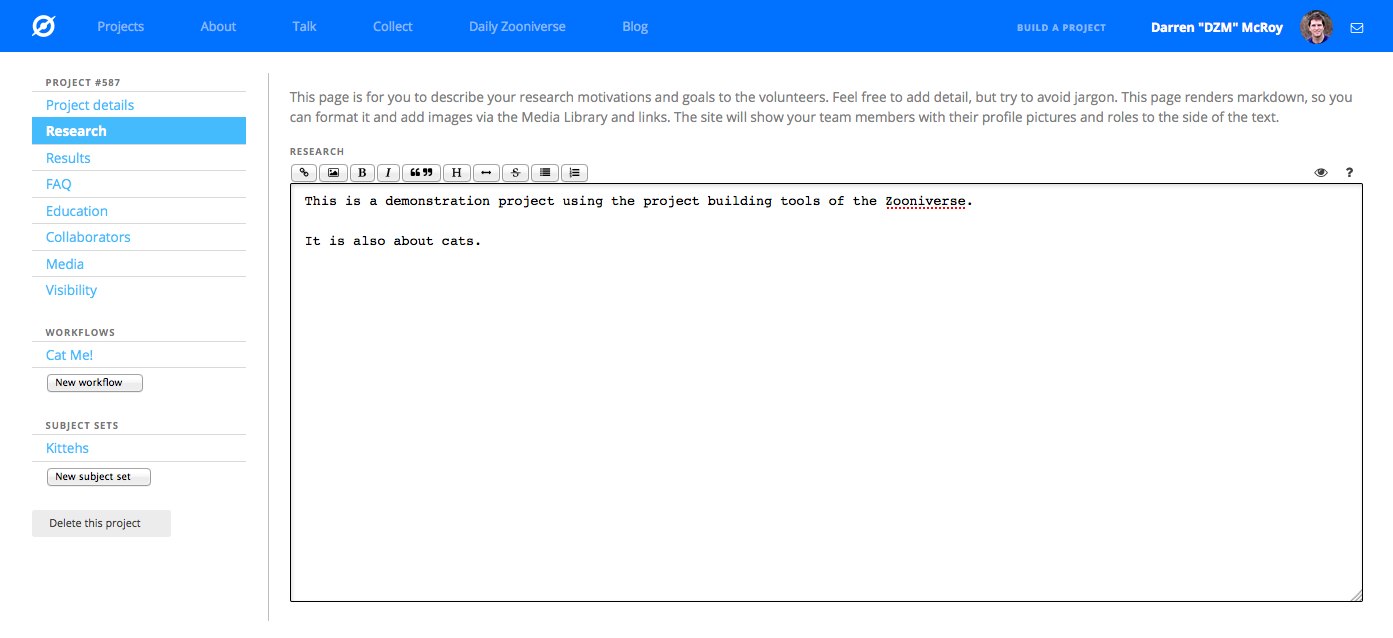Open markdown help question mark
The width and height of the screenshot is (1393, 638).
pos(1349,173)
